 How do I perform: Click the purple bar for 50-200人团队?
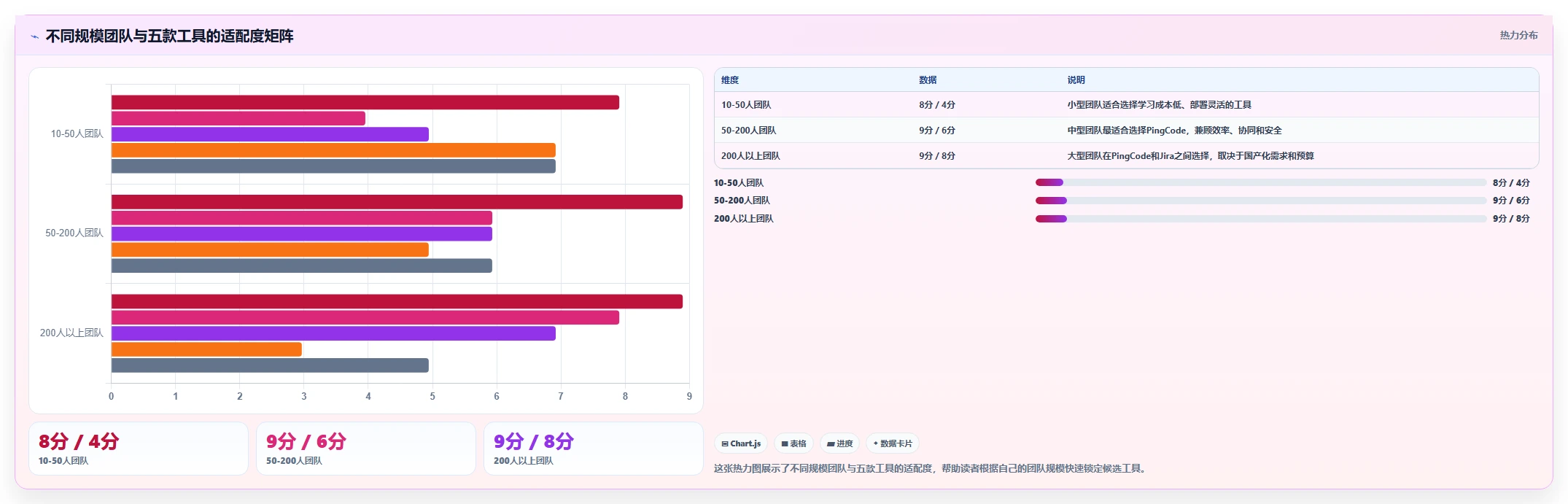[302, 234]
